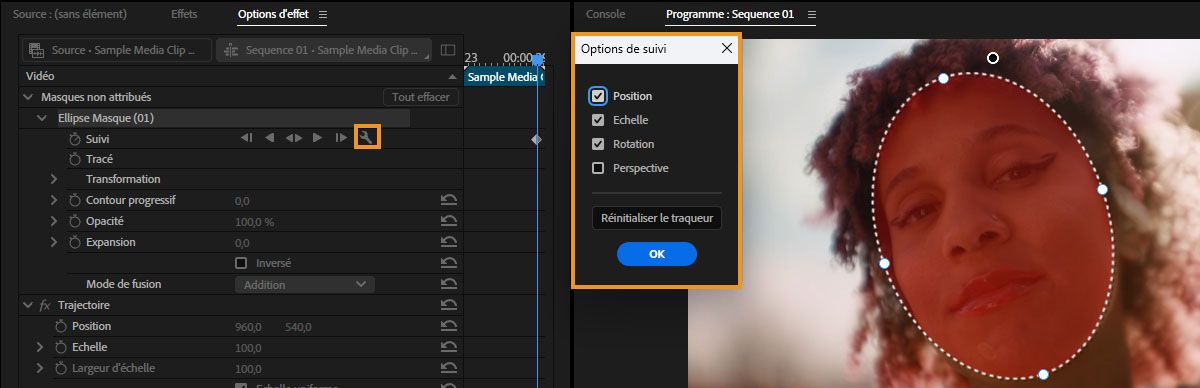Switch to the Console tab
This screenshot has width=1200, height=388.
tap(605, 15)
